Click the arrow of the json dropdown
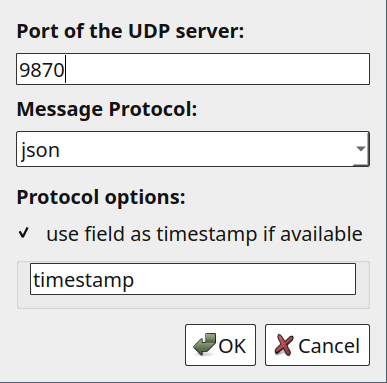The width and height of the screenshot is (387, 383). point(361,149)
